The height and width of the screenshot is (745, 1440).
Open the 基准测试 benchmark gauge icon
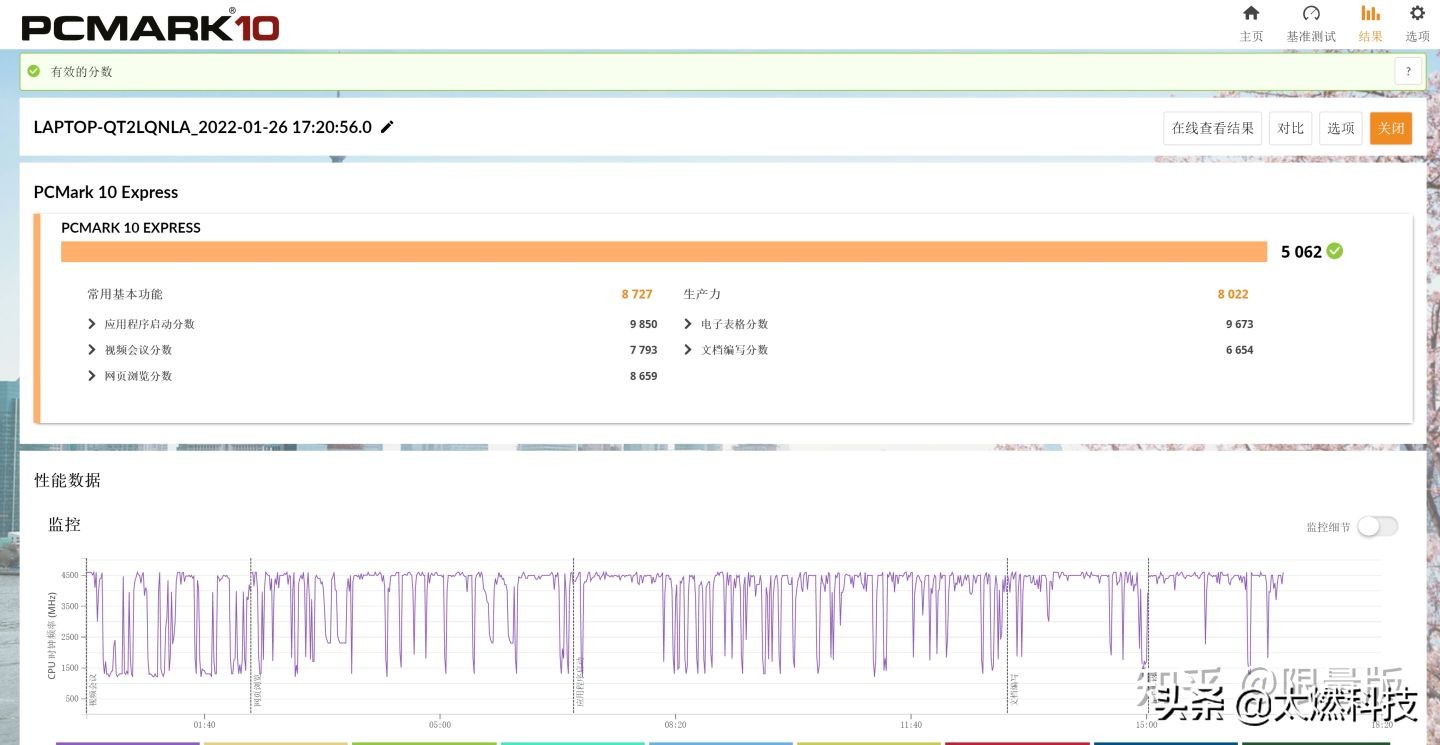pos(1311,13)
